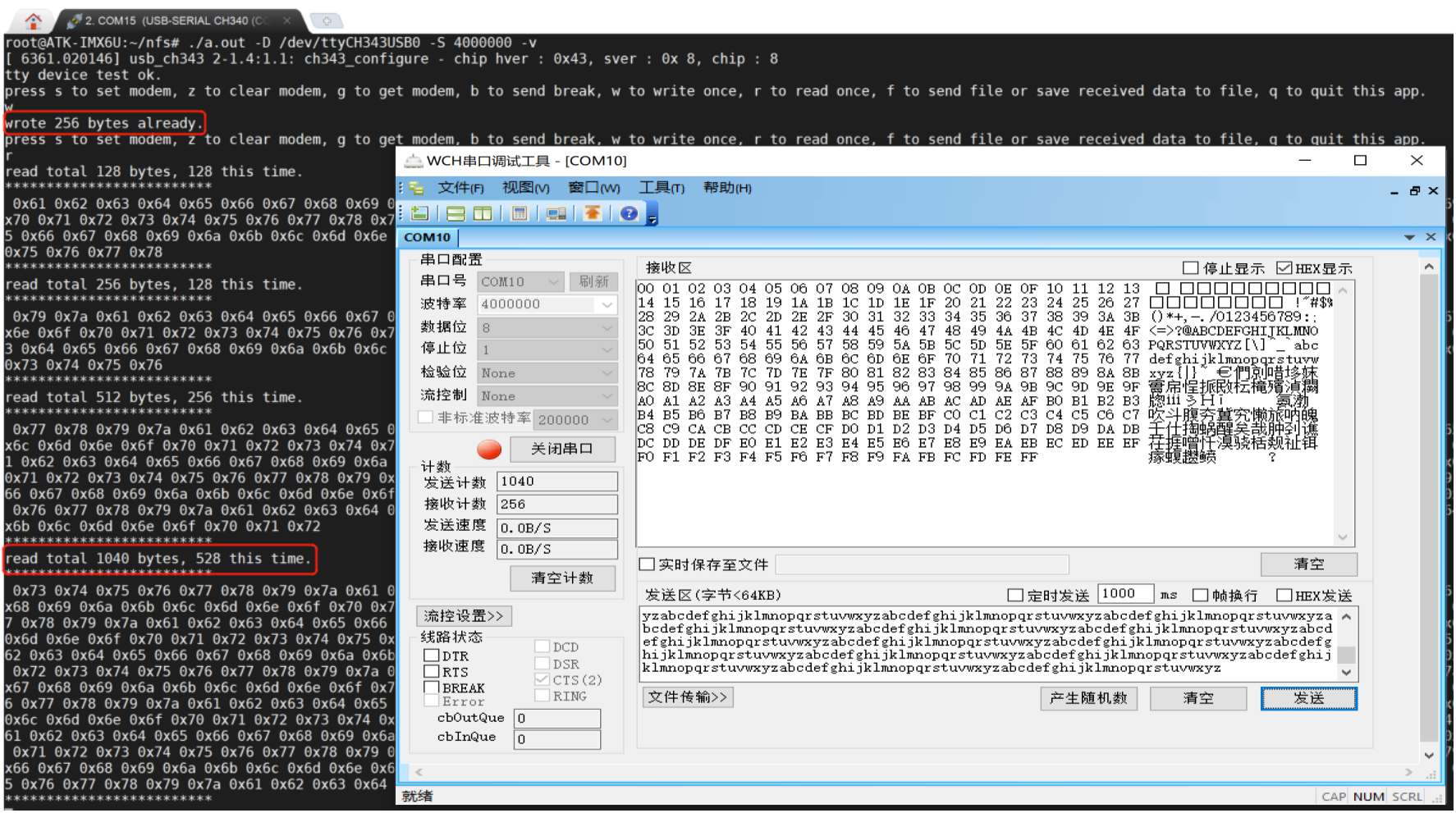Click the 清空计数 clear counter button
The image size is (1456, 813).
562,578
